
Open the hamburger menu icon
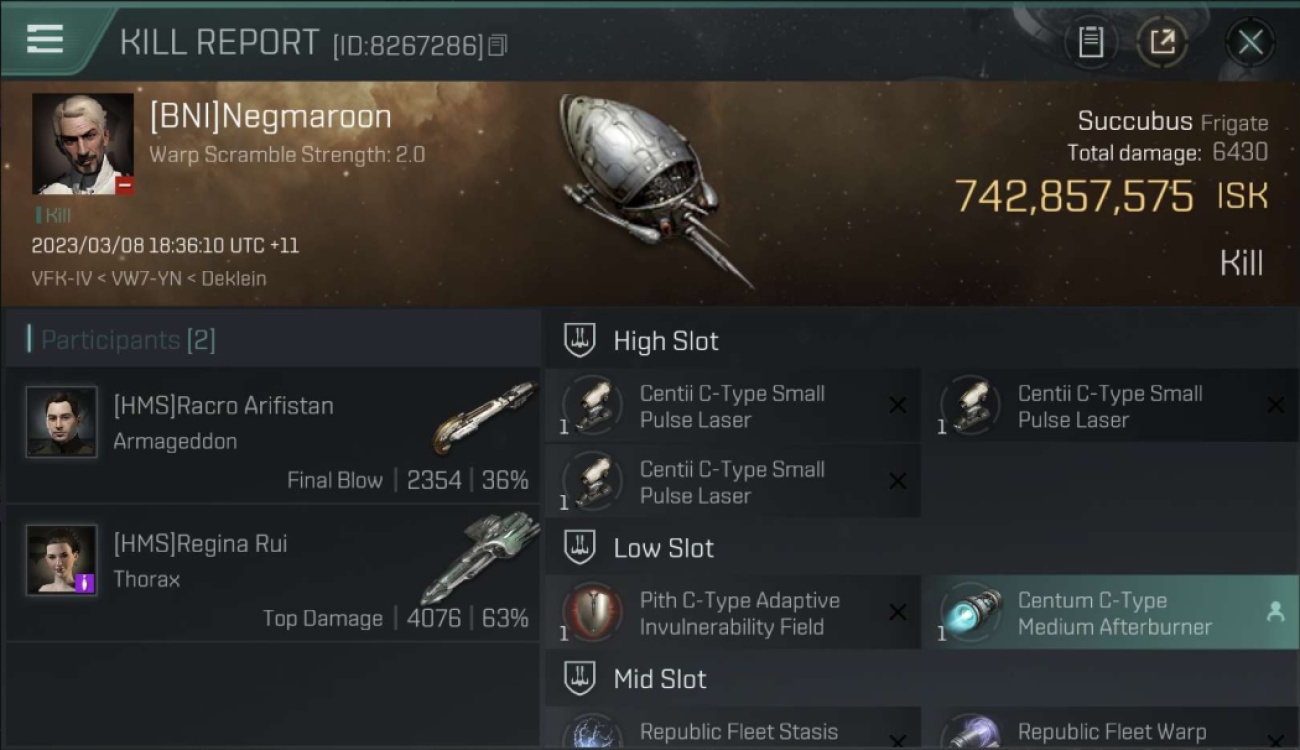click(x=45, y=39)
